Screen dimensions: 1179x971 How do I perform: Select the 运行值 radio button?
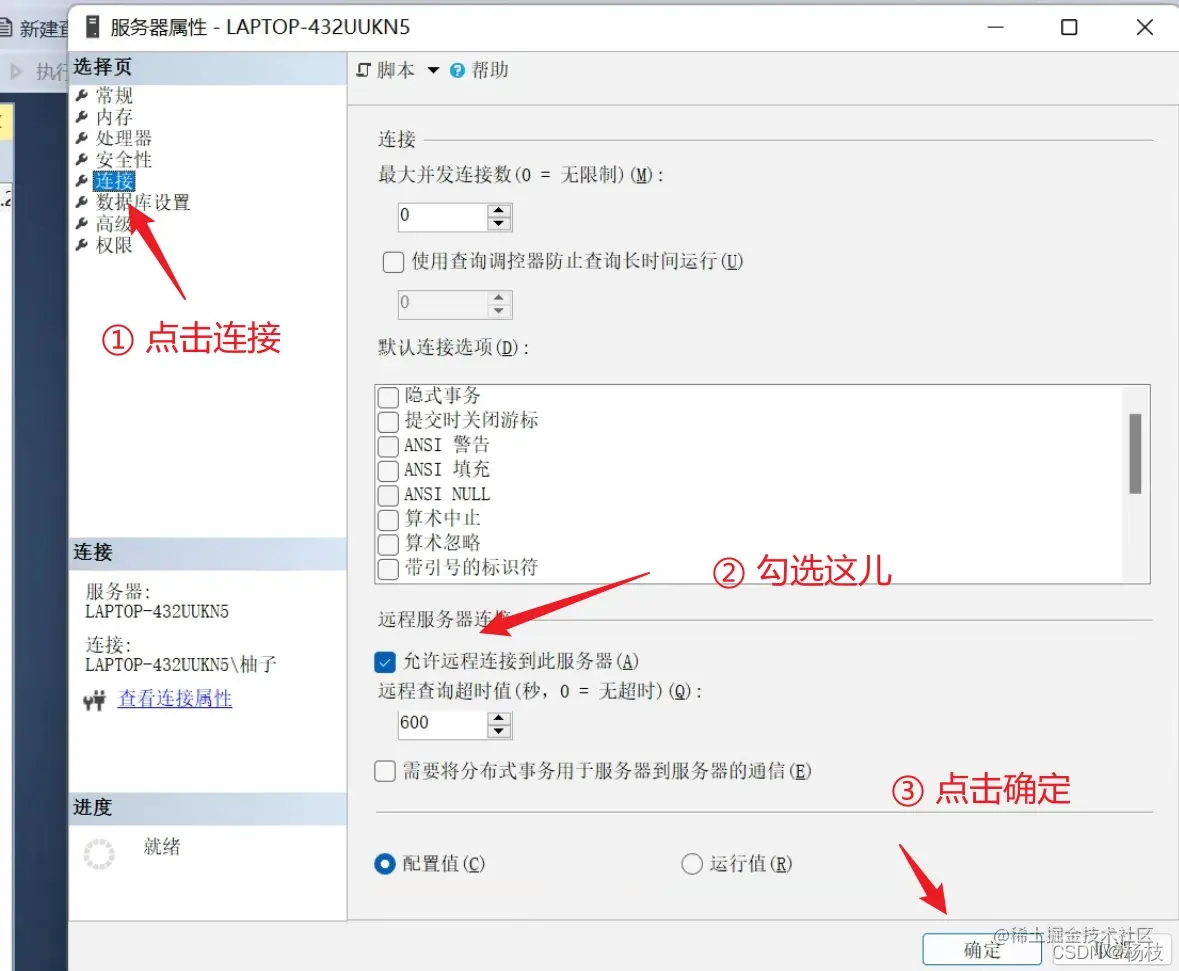pos(692,864)
